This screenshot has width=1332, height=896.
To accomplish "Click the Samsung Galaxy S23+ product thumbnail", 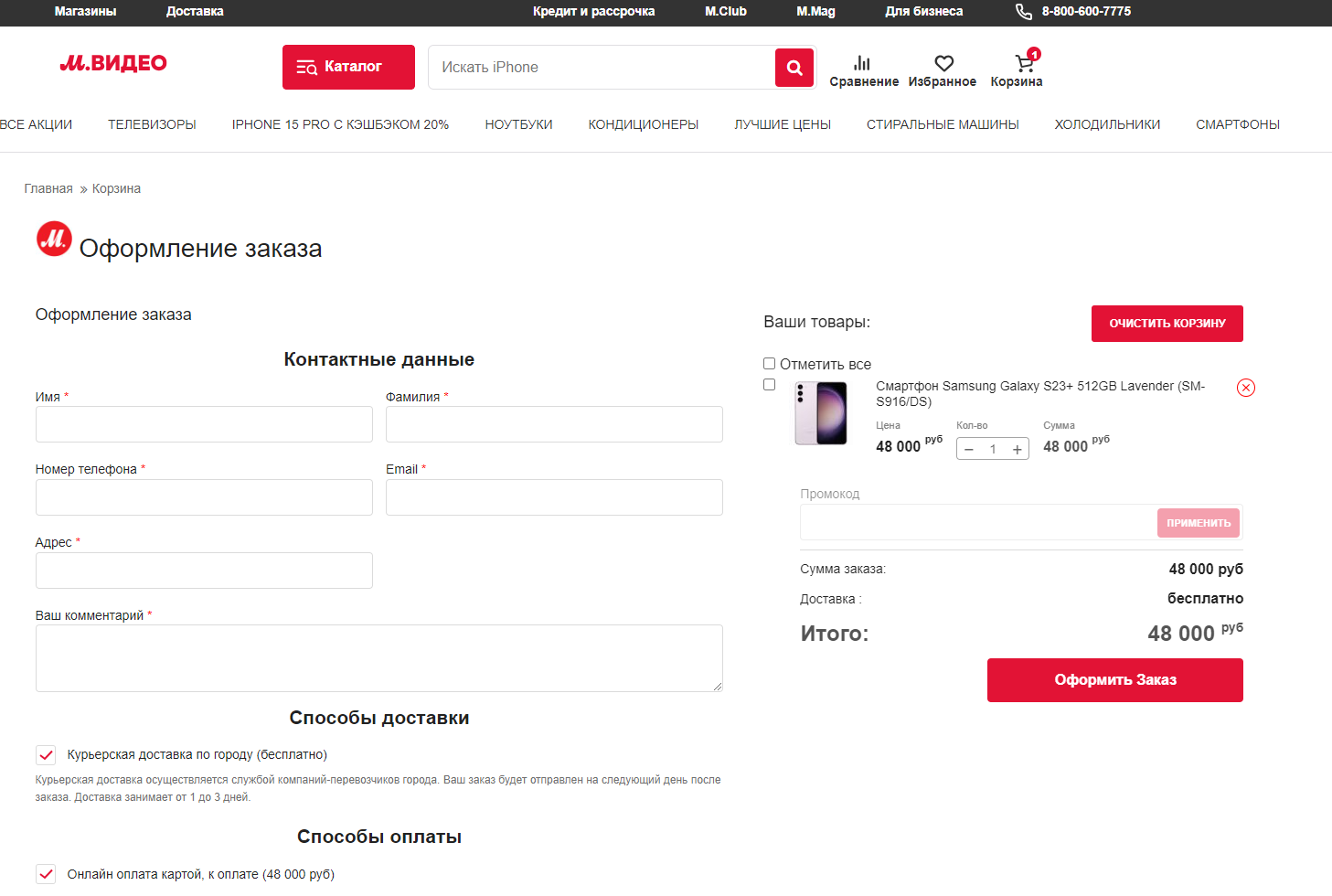I will (x=821, y=413).
